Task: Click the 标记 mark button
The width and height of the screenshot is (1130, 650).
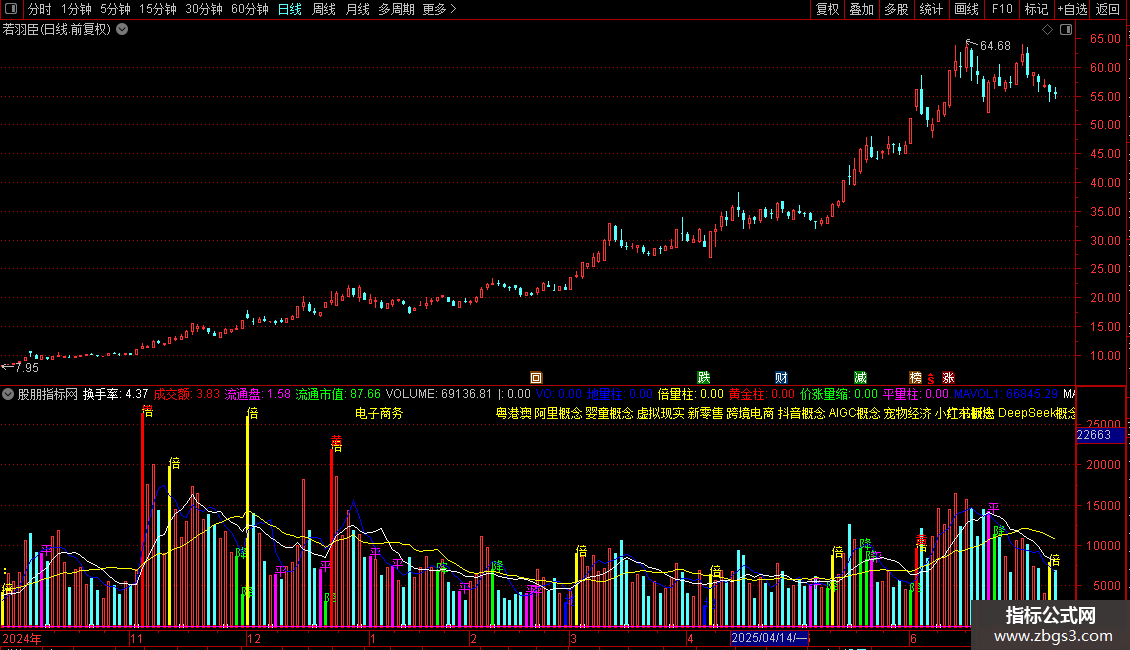Action: click(1036, 9)
